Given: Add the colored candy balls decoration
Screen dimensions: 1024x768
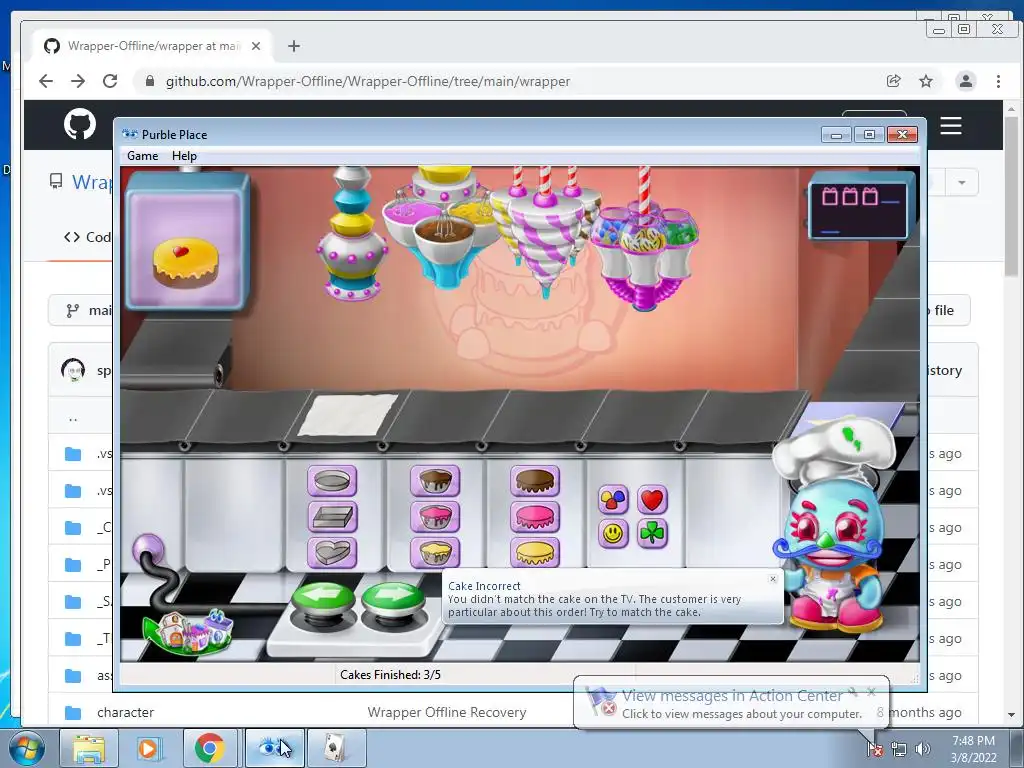Looking at the screenshot, I should [613, 500].
